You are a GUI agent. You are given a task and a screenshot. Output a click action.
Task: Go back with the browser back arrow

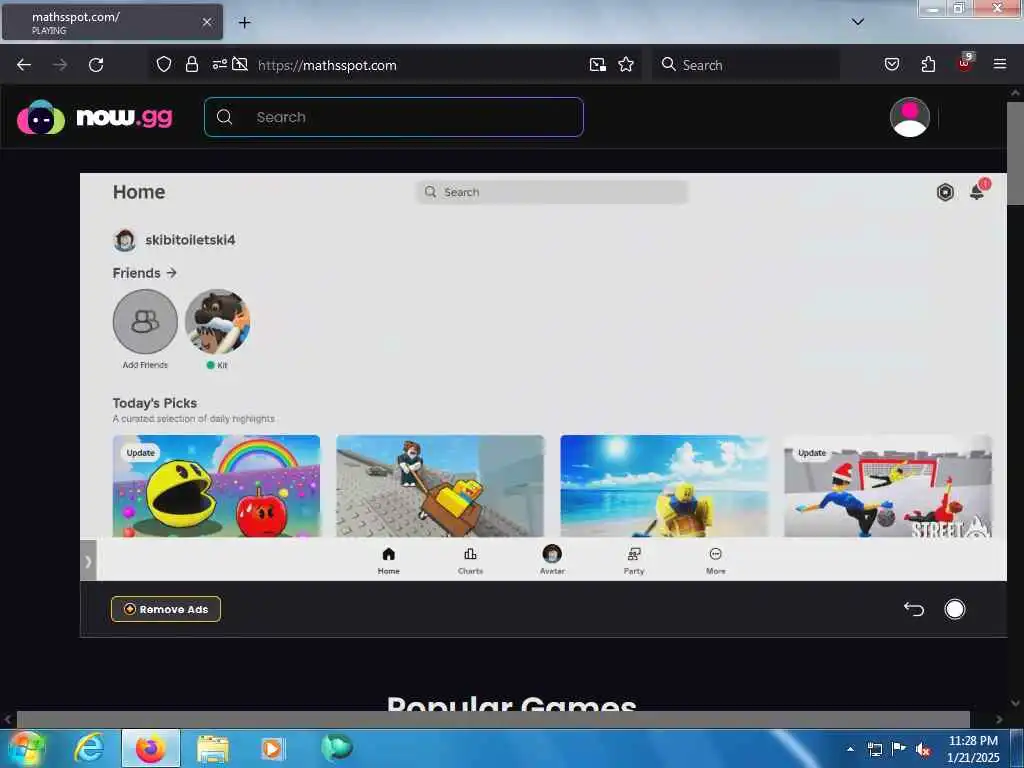tap(24, 65)
